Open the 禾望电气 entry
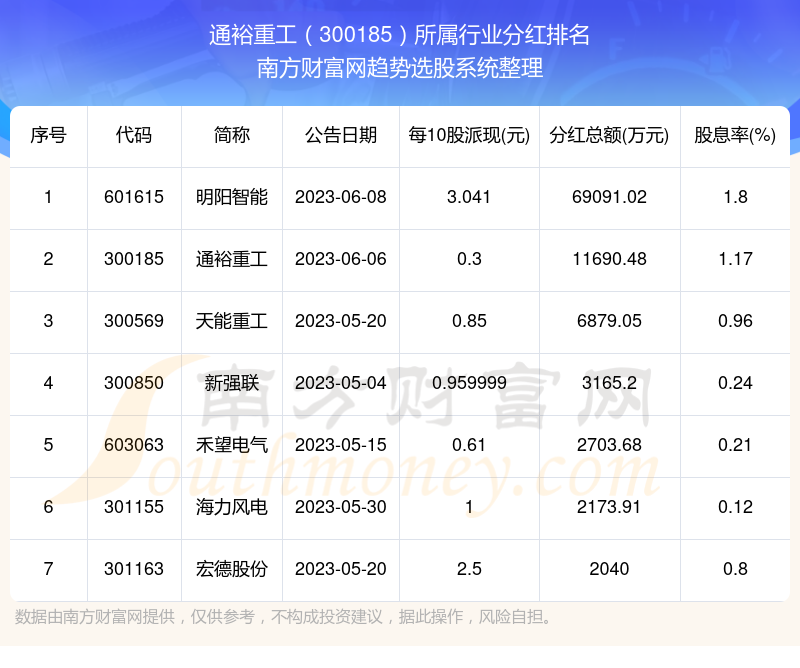 232,446
